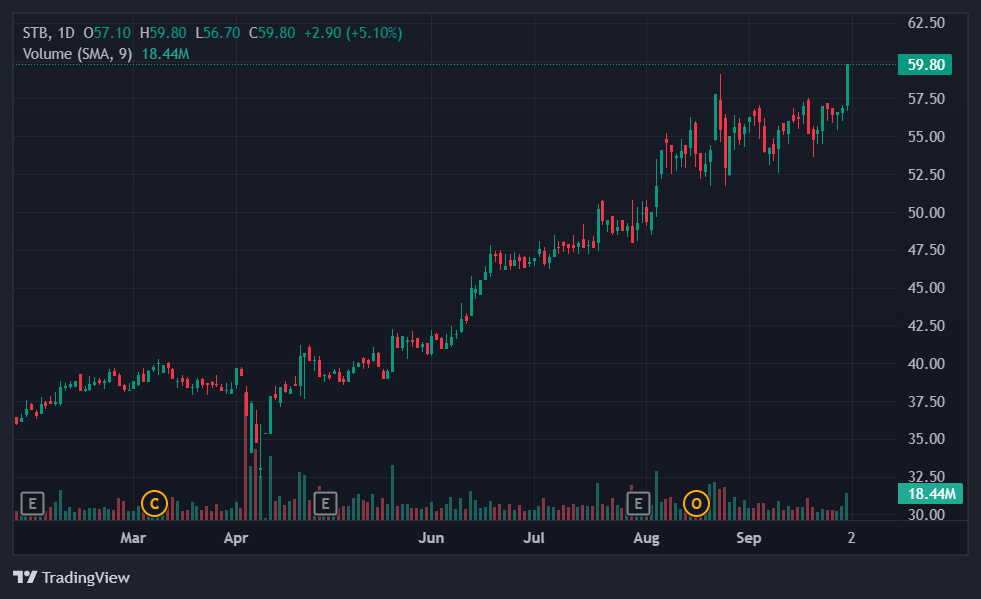The height and width of the screenshot is (599, 981).
Task: Click the Apr label on time axis
Action: coord(236,538)
